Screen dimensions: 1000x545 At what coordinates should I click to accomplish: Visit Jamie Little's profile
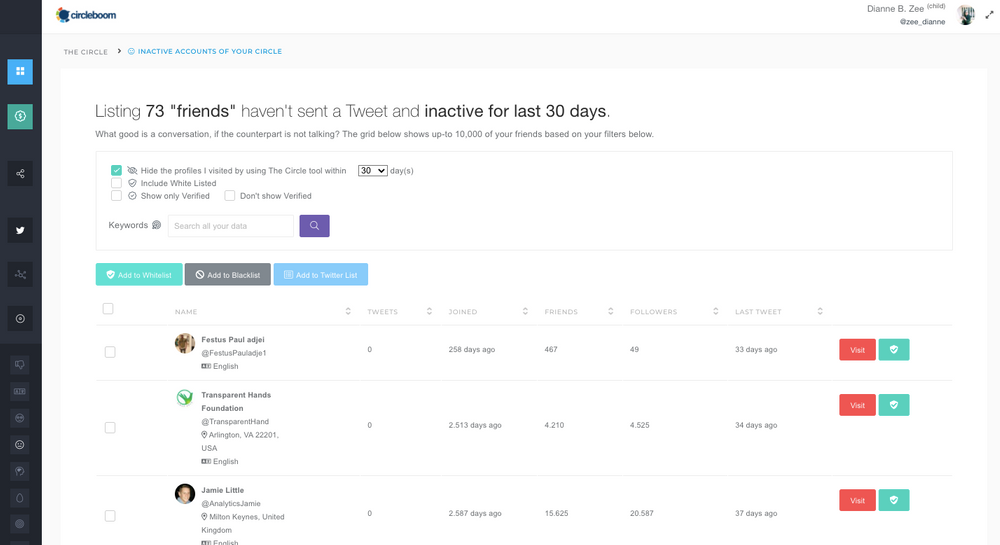click(857, 500)
